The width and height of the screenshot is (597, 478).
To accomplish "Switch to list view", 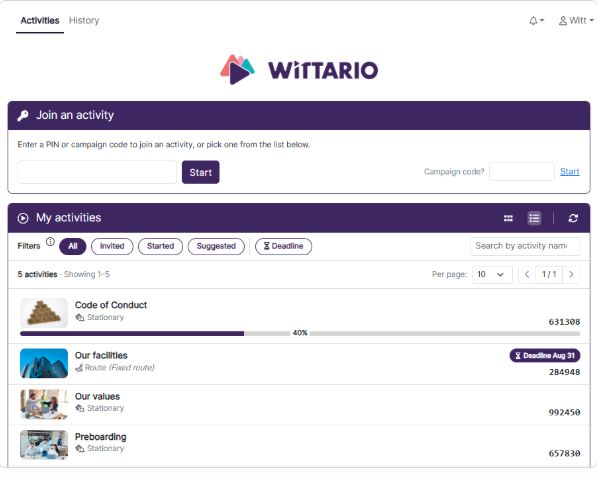I will pos(534,218).
